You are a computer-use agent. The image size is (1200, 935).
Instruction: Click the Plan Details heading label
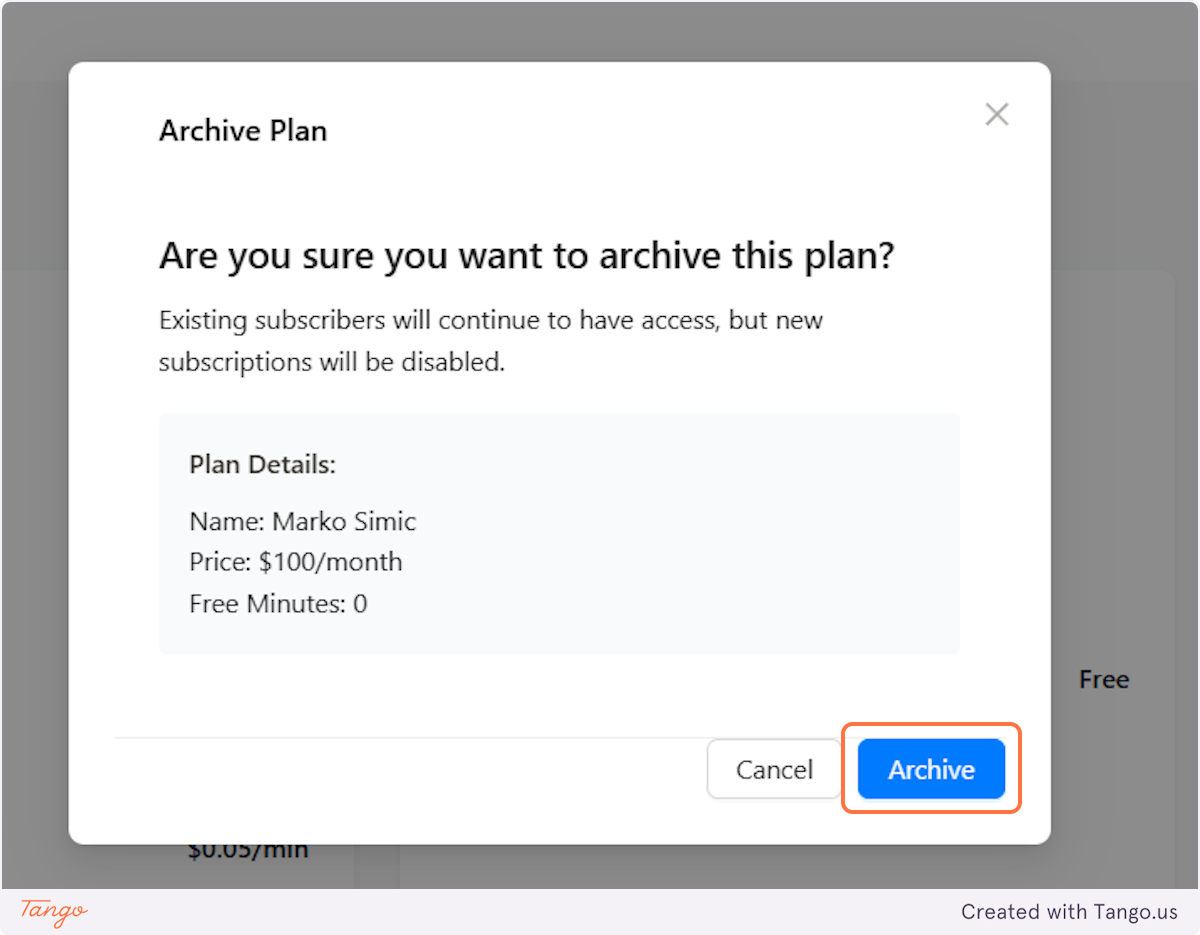point(262,464)
